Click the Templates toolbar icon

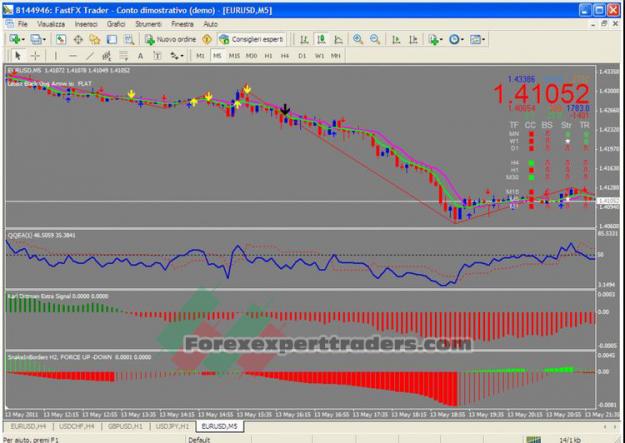pyautogui.click(x=475, y=39)
